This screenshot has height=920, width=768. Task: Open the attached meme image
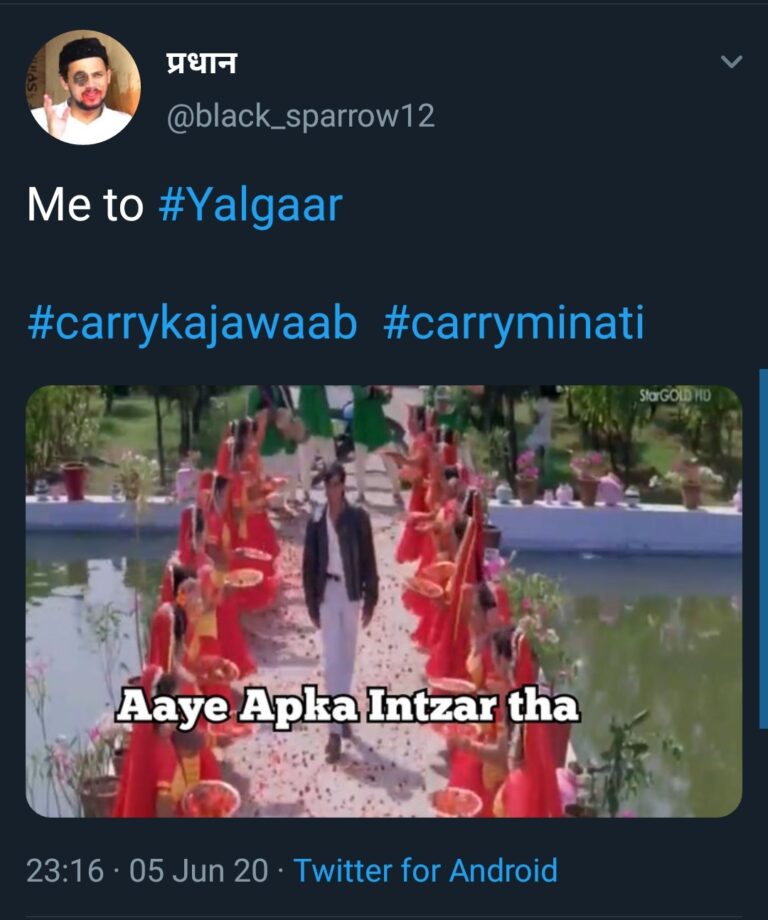(x=384, y=601)
